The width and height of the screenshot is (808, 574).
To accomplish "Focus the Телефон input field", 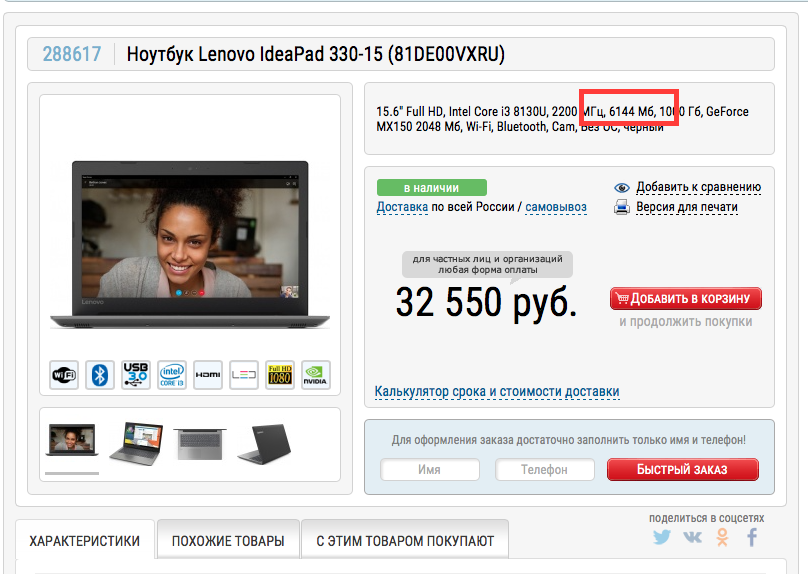I will (x=545, y=469).
